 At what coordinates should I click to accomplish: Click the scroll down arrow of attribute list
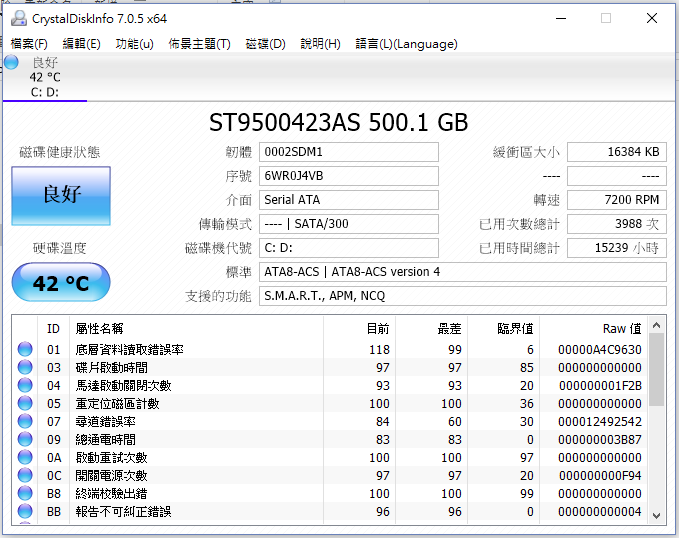click(656, 515)
